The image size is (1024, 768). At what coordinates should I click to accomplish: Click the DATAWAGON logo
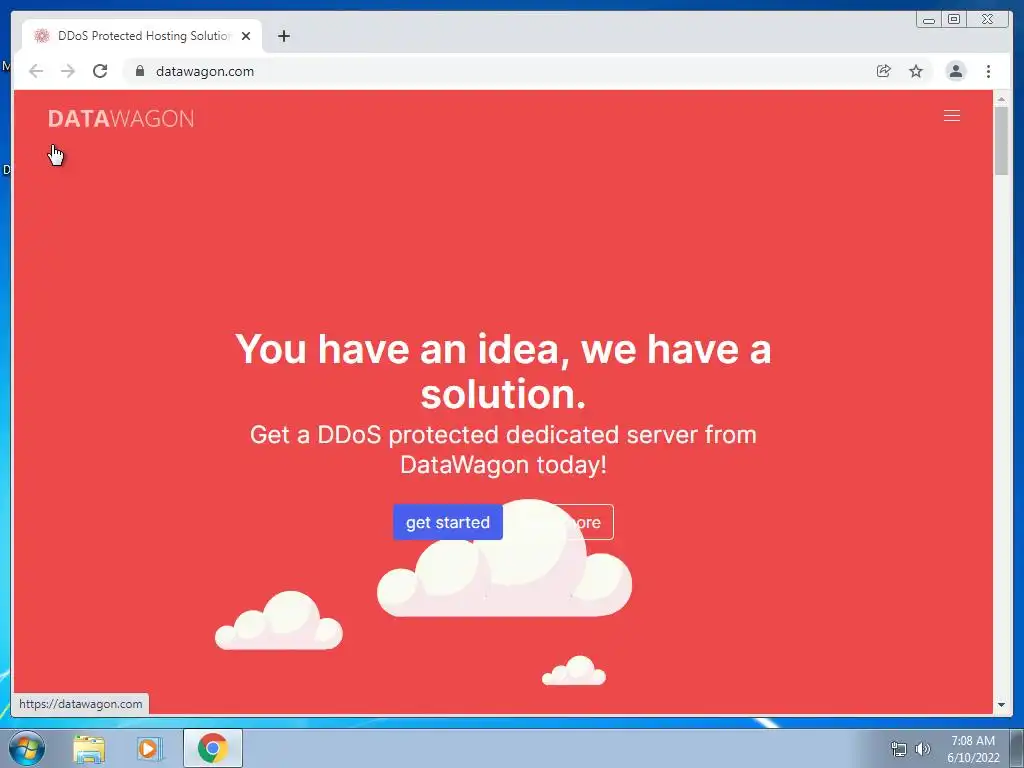coord(121,118)
